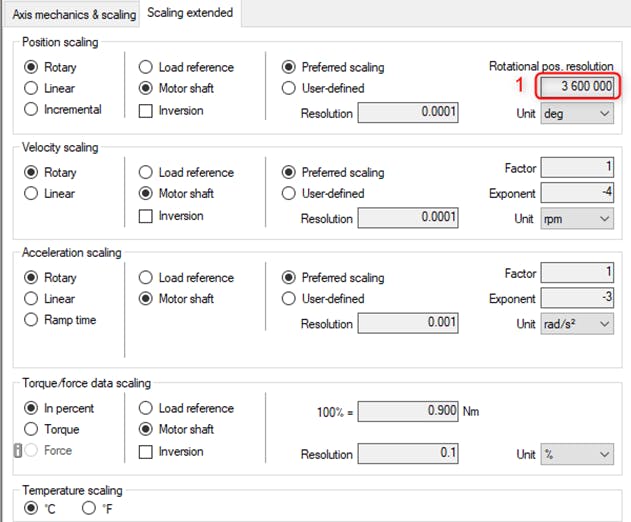The image size is (631, 522).
Task: Choose Ramp time acceleration scaling
Action: point(31,320)
